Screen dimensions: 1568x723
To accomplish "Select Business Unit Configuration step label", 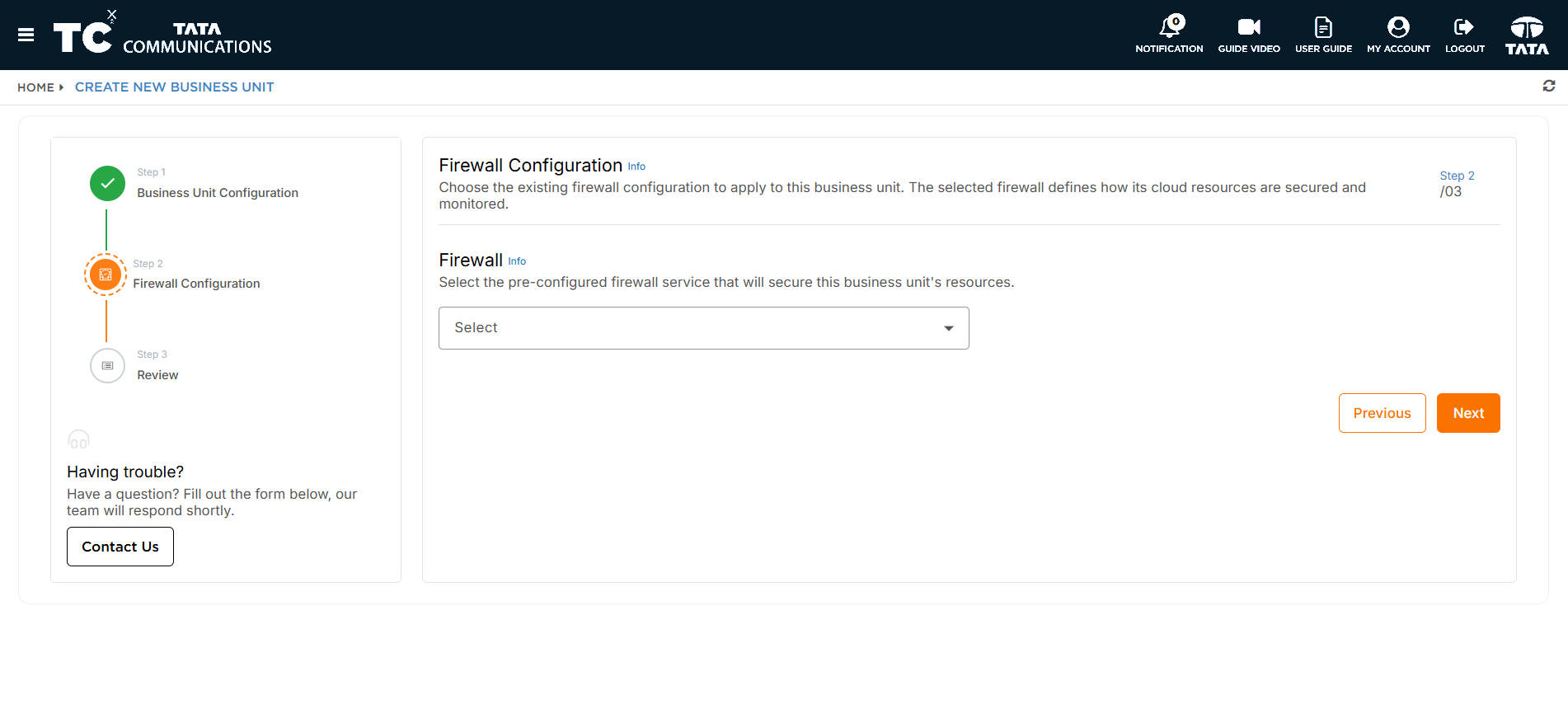I will click(218, 193).
